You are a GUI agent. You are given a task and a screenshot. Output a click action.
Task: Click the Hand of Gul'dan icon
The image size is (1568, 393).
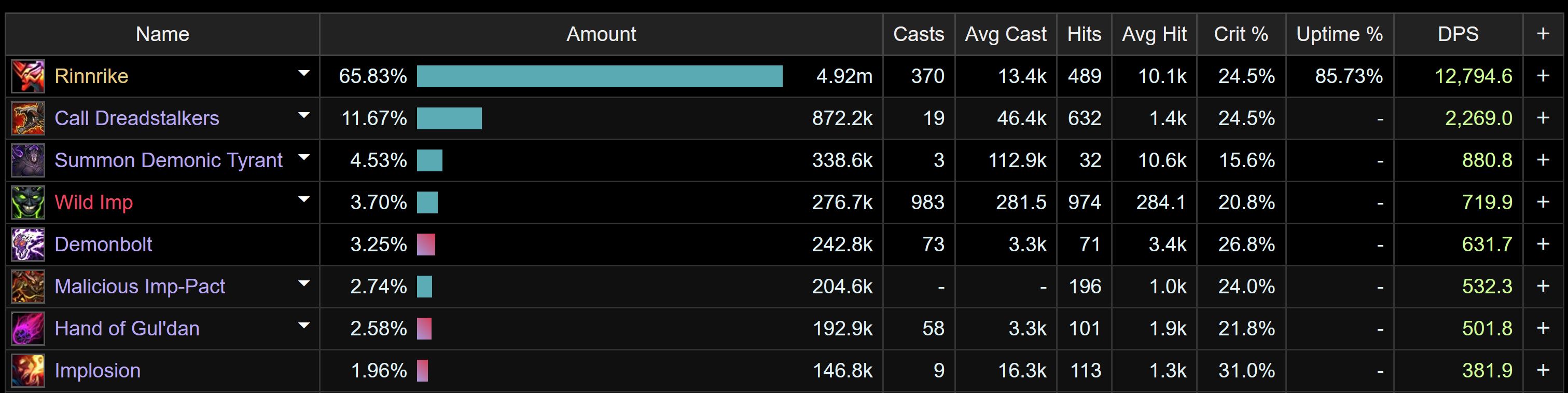[28, 329]
